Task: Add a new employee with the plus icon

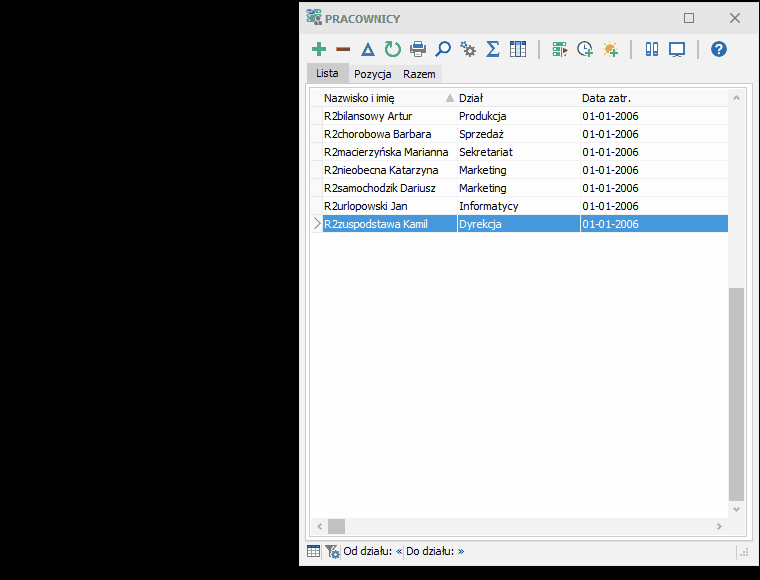Action: (319, 49)
